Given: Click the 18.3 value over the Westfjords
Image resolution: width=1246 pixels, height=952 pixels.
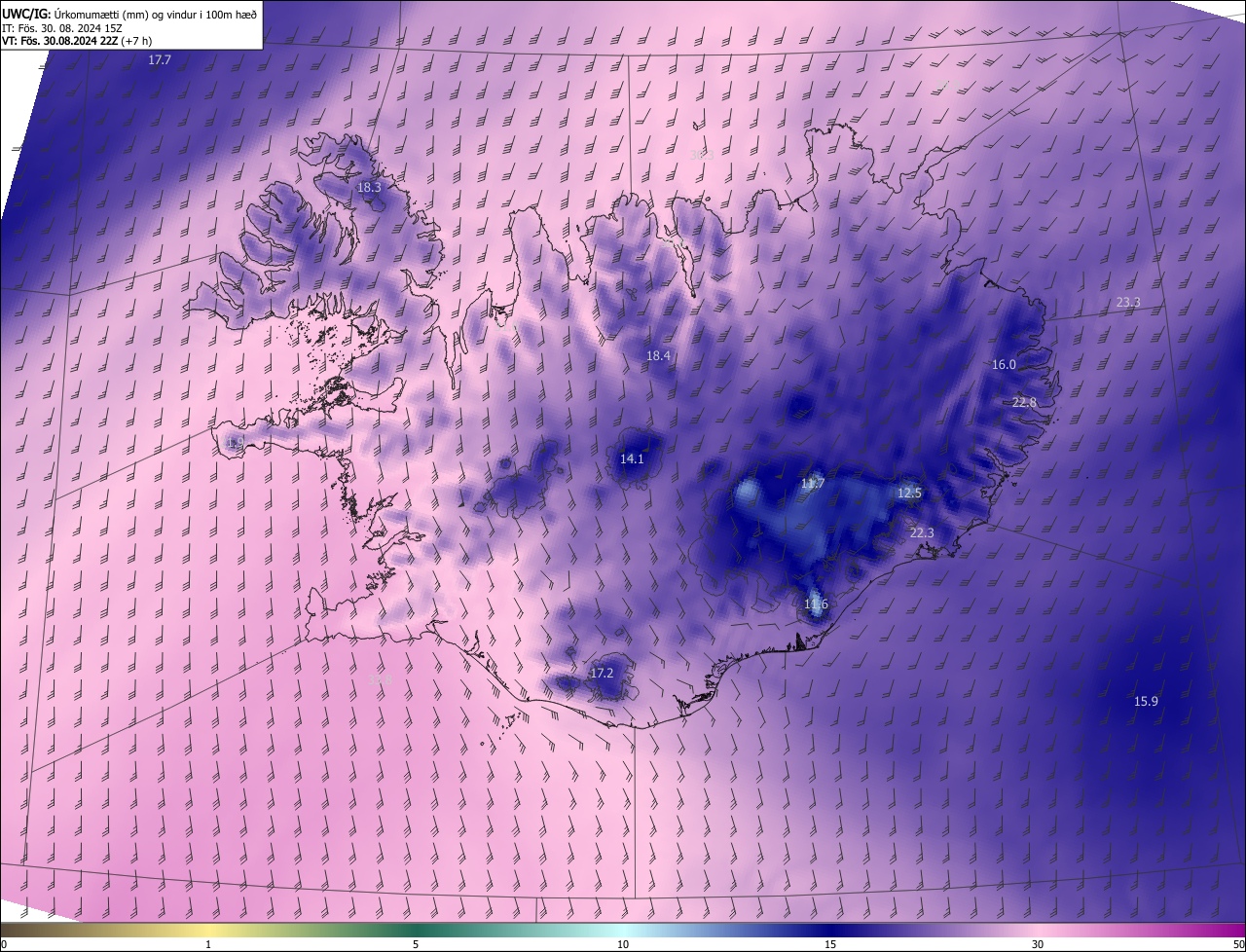Looking at the screenshot, I should pyautogui.click(x=369, y=187).
